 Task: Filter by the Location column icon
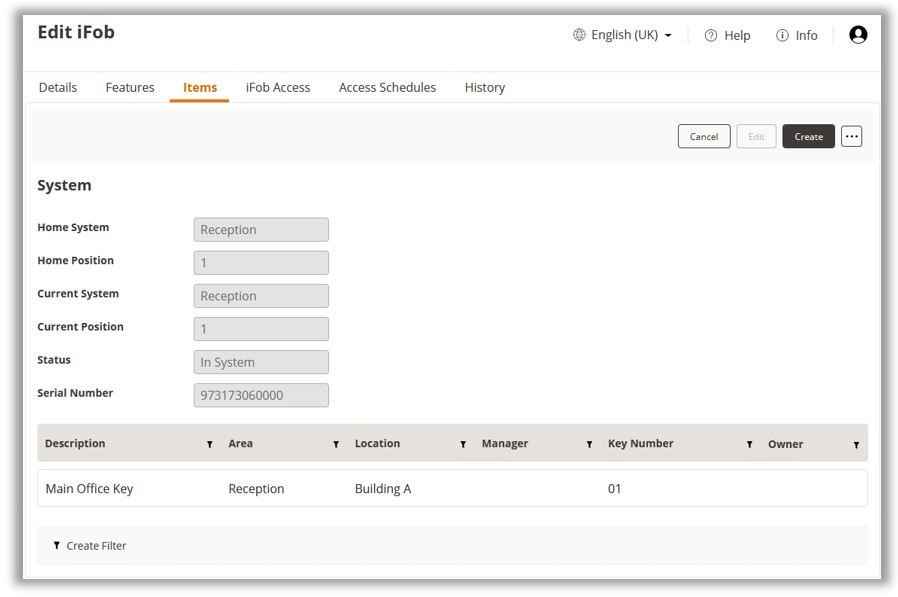(463, 444)
